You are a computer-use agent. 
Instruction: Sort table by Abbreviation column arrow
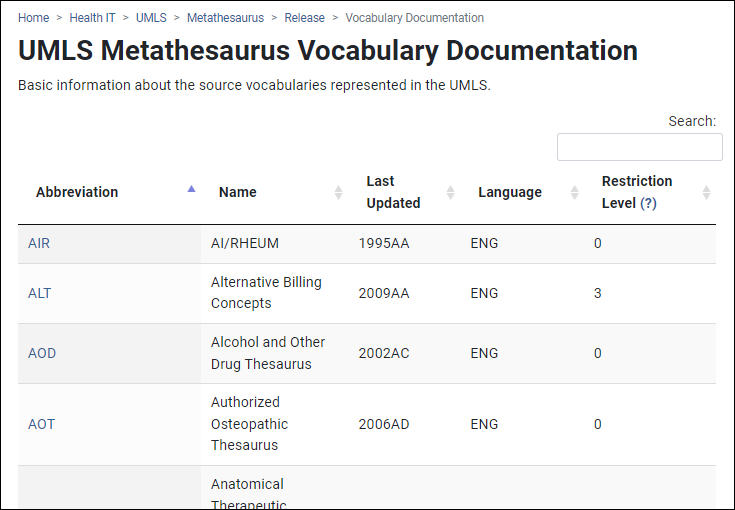(191, 189)
